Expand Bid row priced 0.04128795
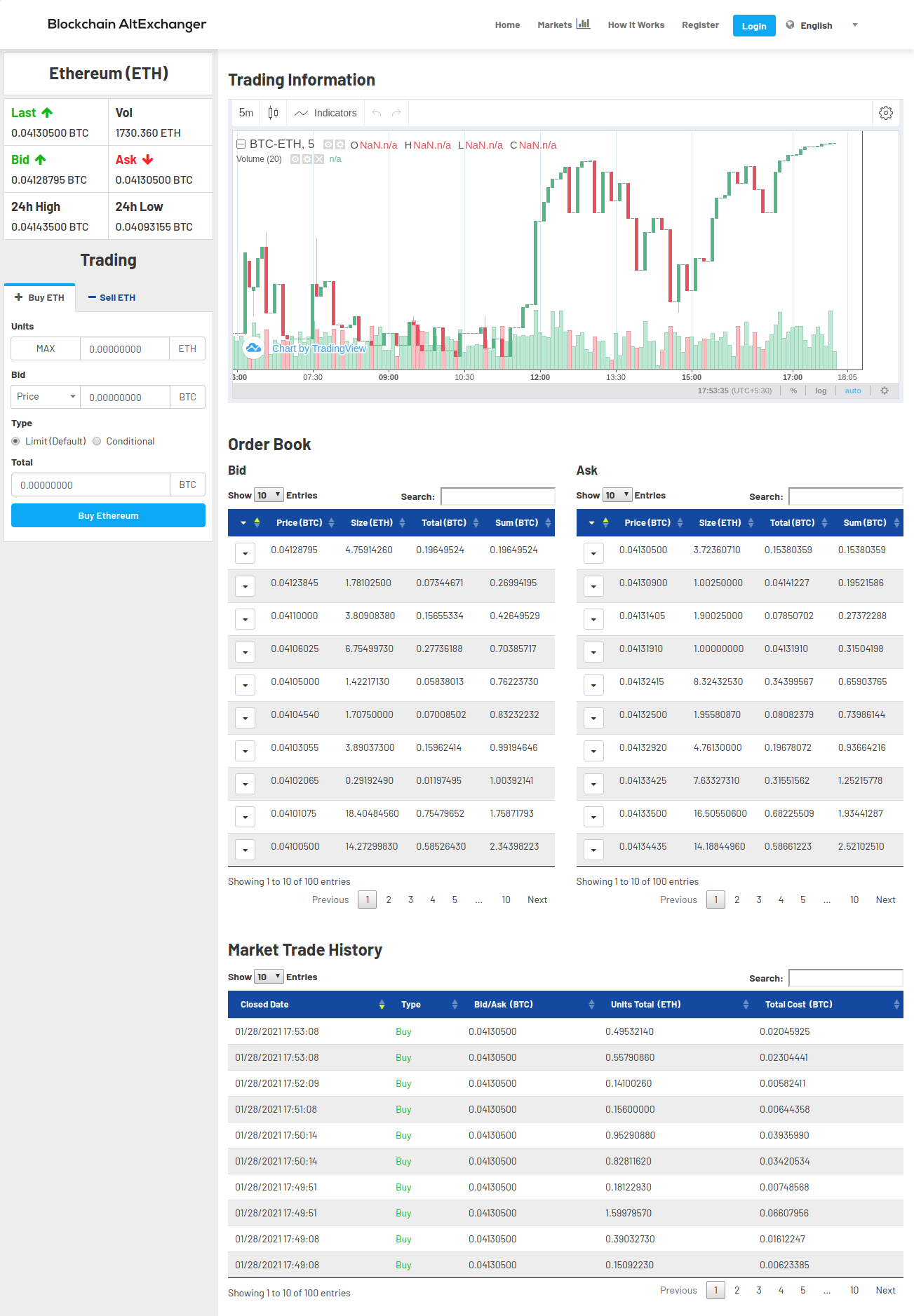The height and width of the screenshot is (1316, 914). pyautogui.click(x=245, y=553)
